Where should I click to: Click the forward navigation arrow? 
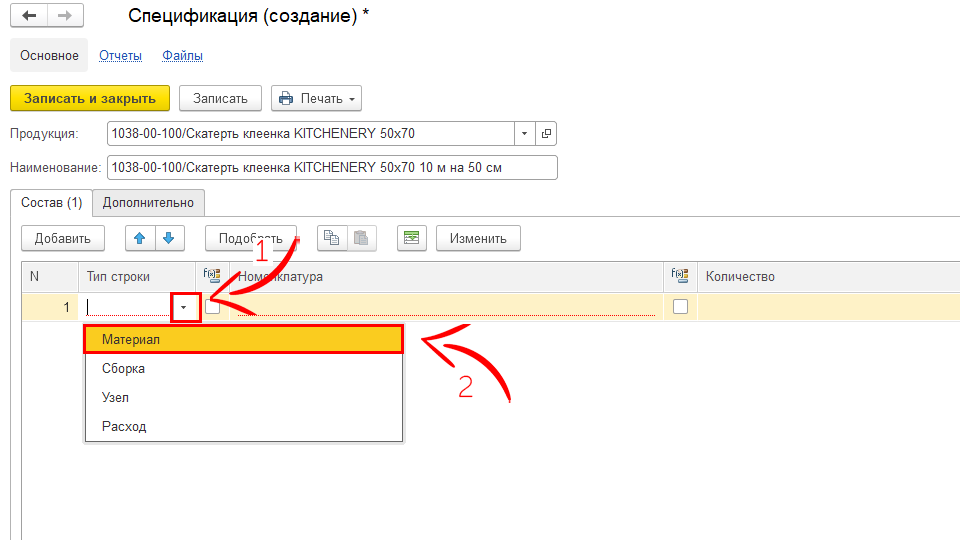pyautogui.click(x=64, y=16)
